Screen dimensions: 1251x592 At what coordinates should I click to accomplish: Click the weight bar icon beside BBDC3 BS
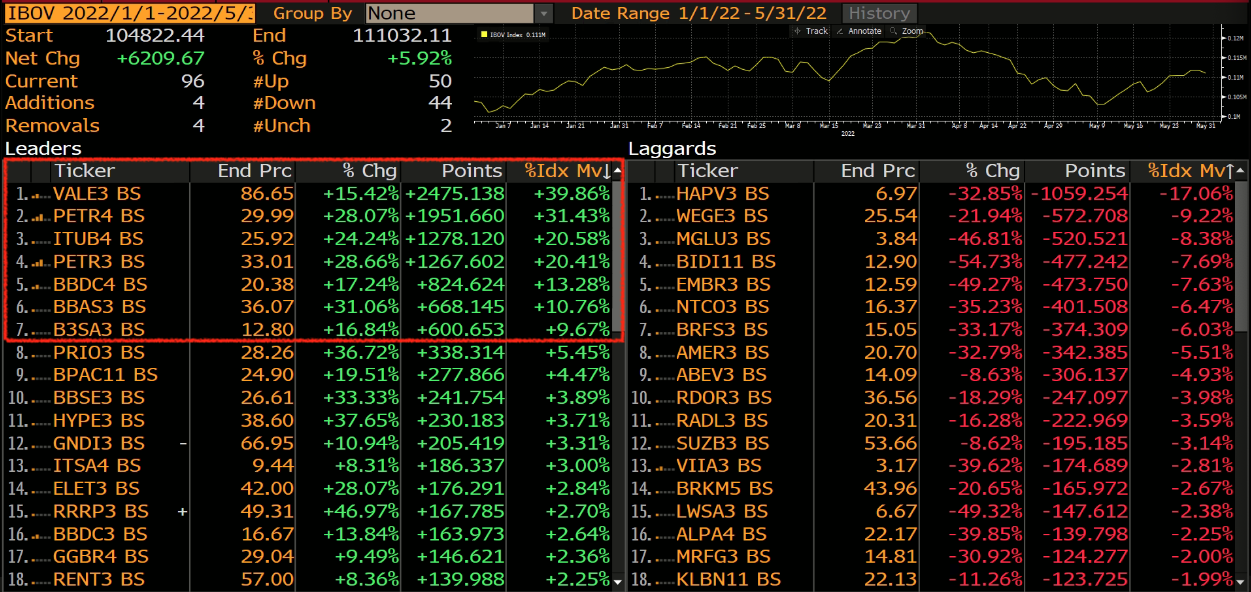tap(39, 534)
